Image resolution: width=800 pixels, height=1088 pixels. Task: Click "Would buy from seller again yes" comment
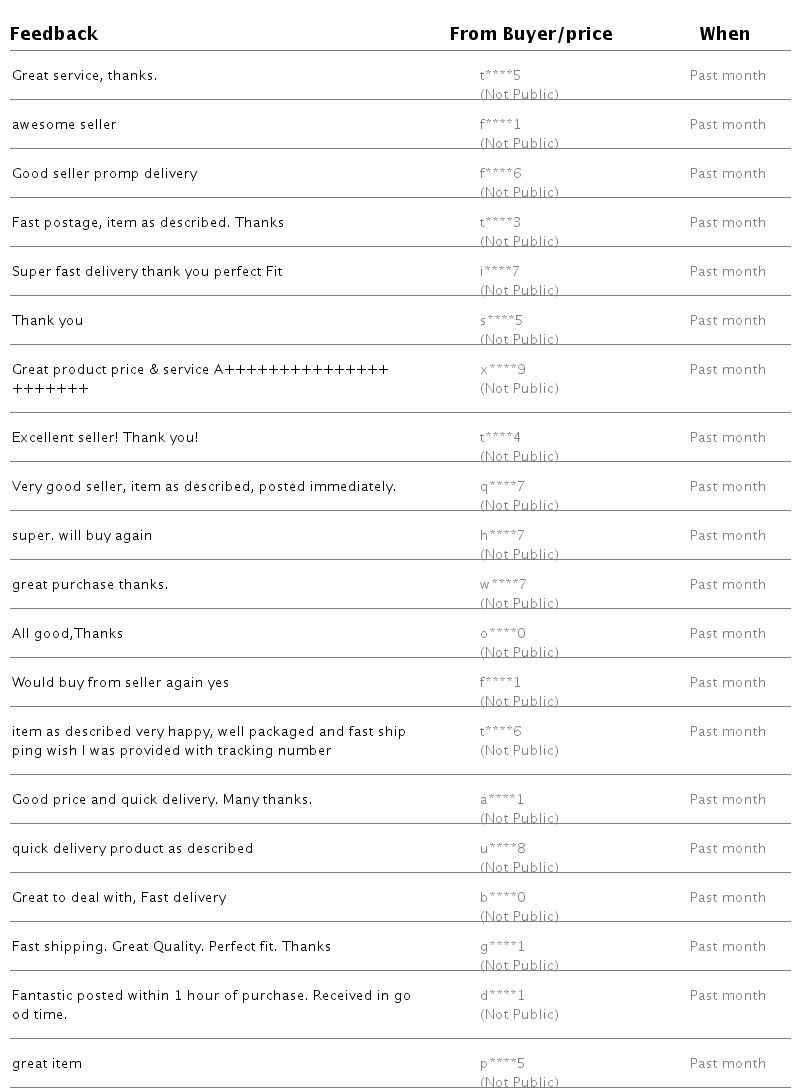coord(120,682)
